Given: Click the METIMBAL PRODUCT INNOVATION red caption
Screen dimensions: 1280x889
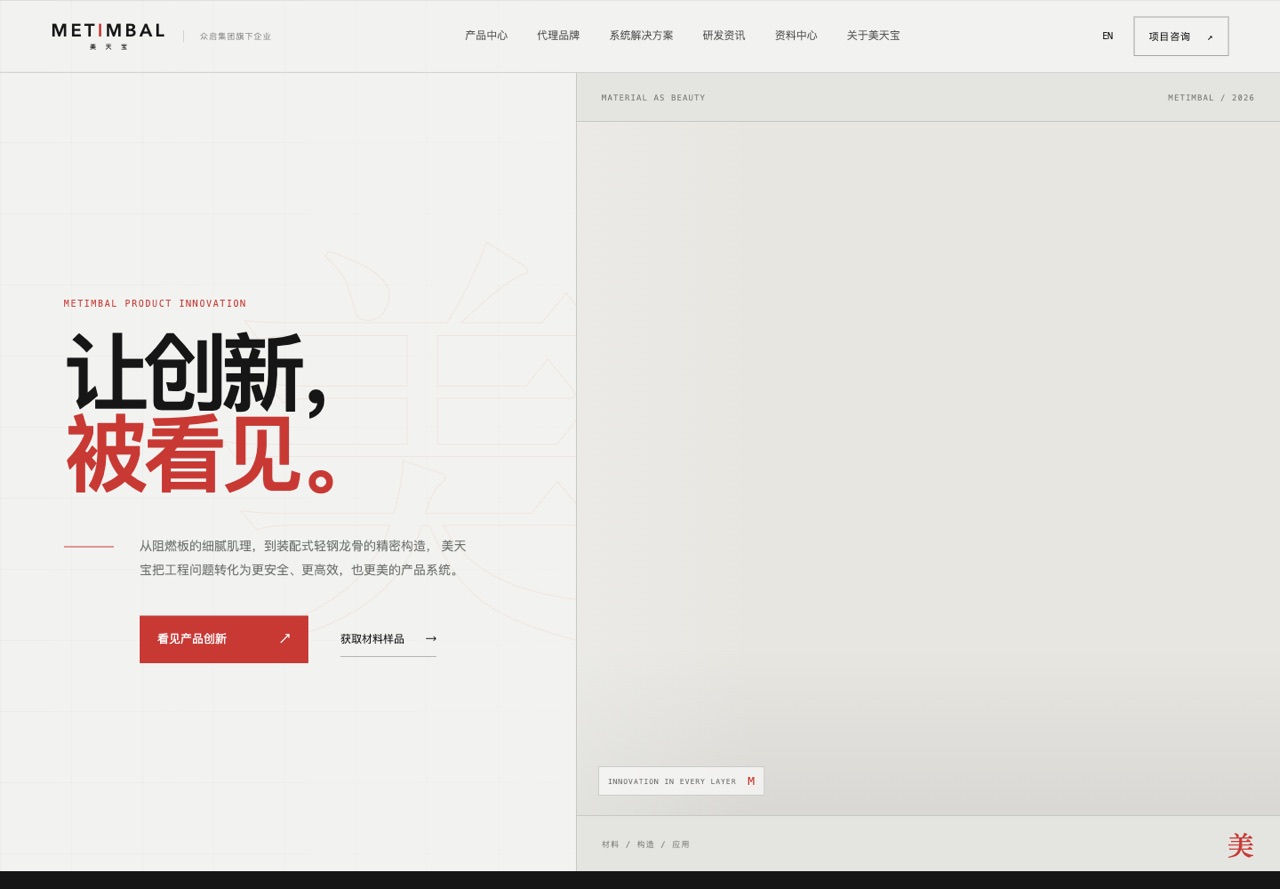Looking at the screenshot, I should [155, 304].
